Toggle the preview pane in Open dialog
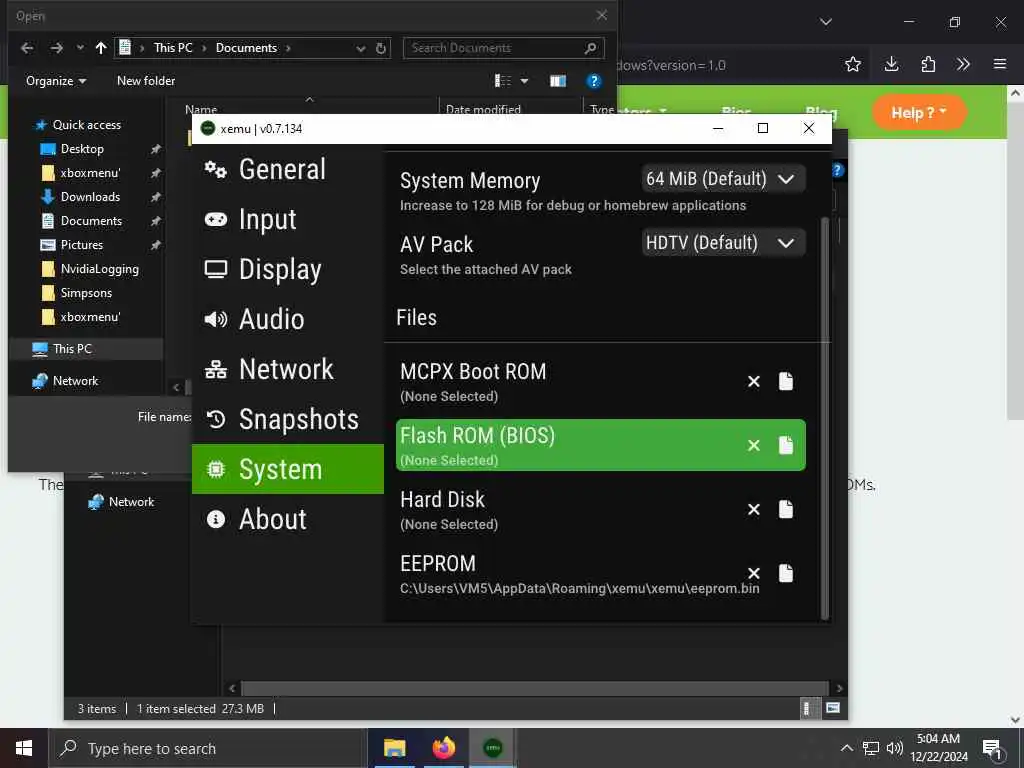Viewport: 1024px width, 768px height. (558, 81)
